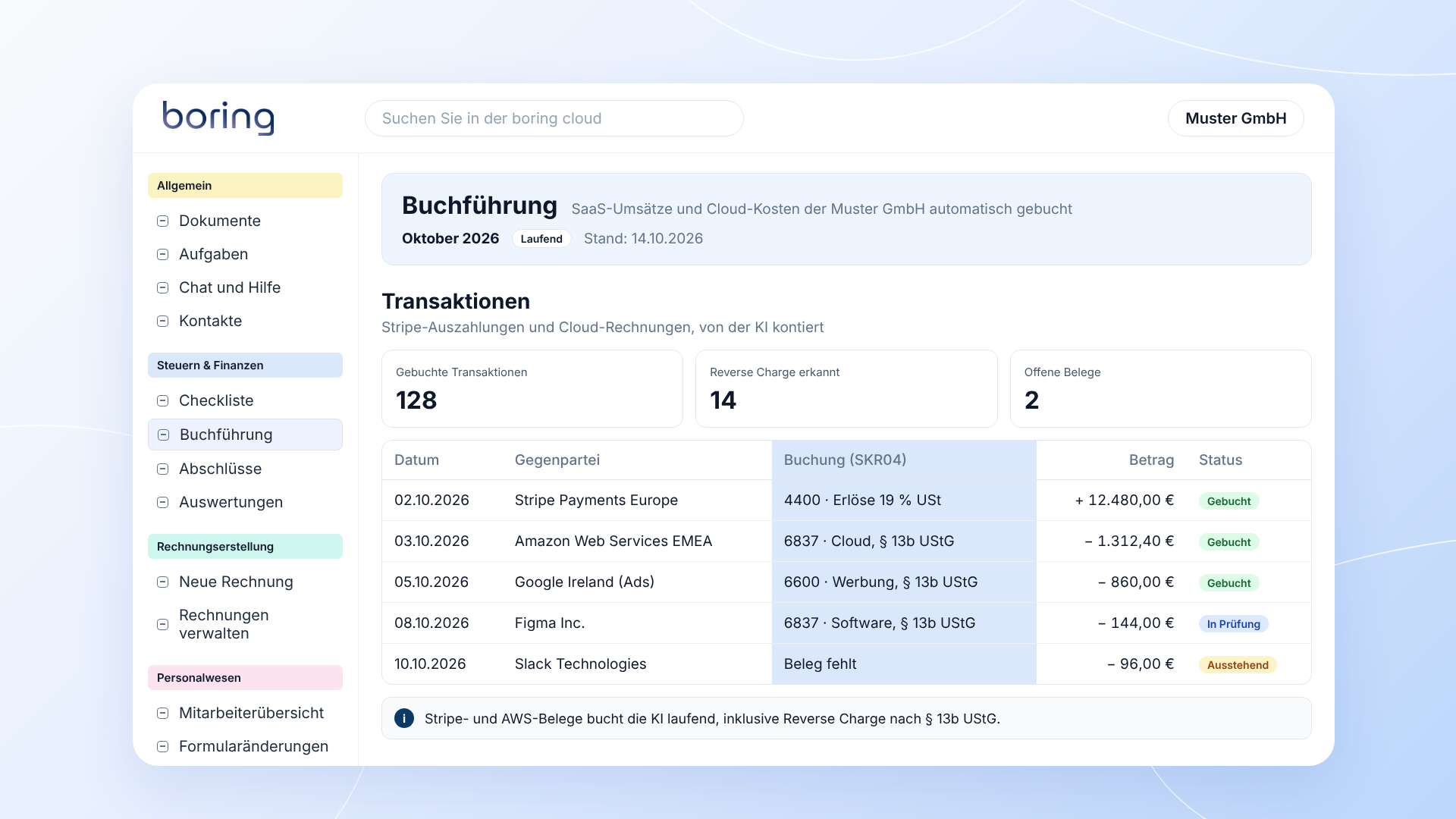Open Formularänderungen
Viewport: 1456px width, 819px height.
tap(245, 746)
